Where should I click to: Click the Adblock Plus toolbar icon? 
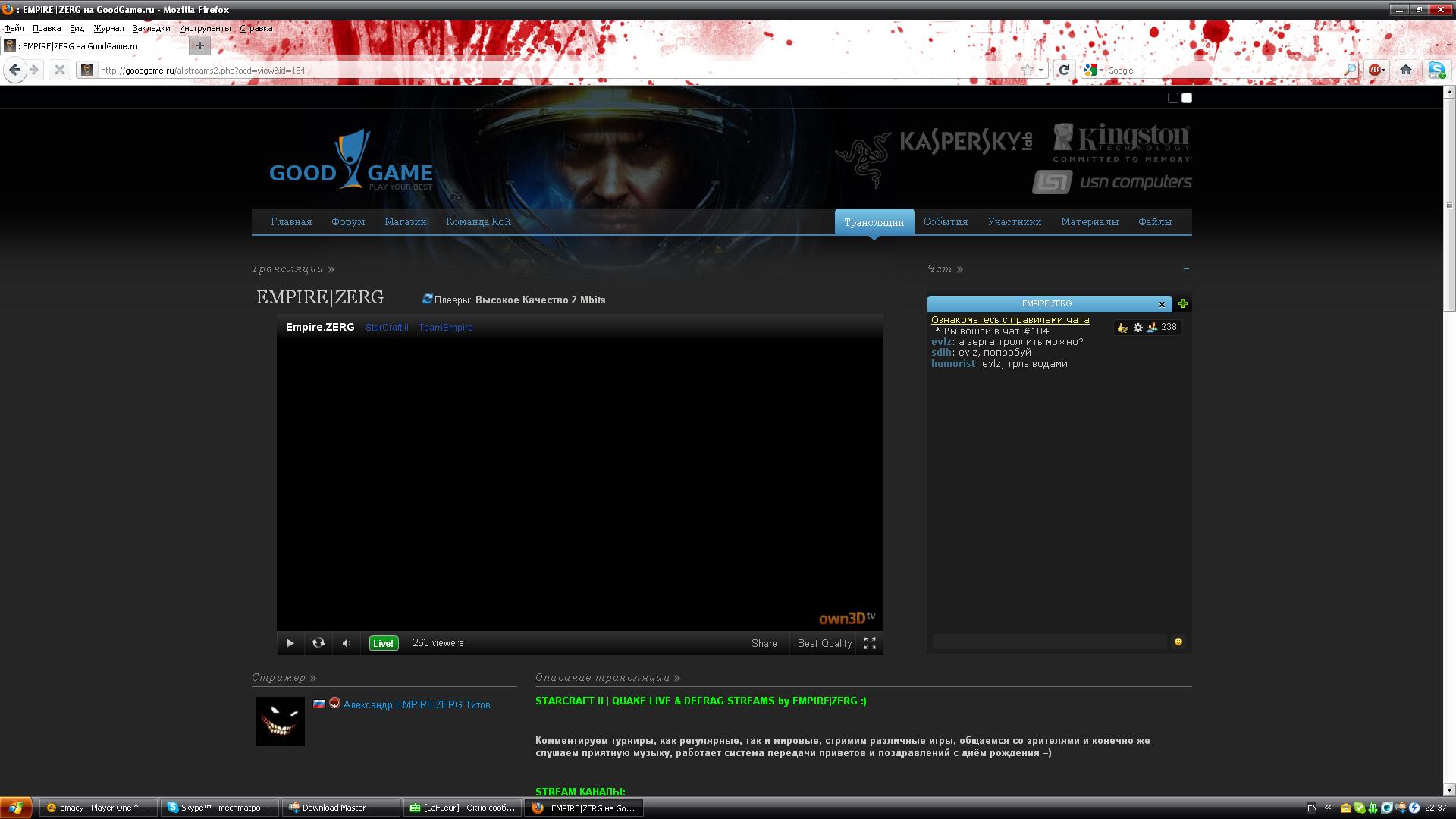(1374, 70)
